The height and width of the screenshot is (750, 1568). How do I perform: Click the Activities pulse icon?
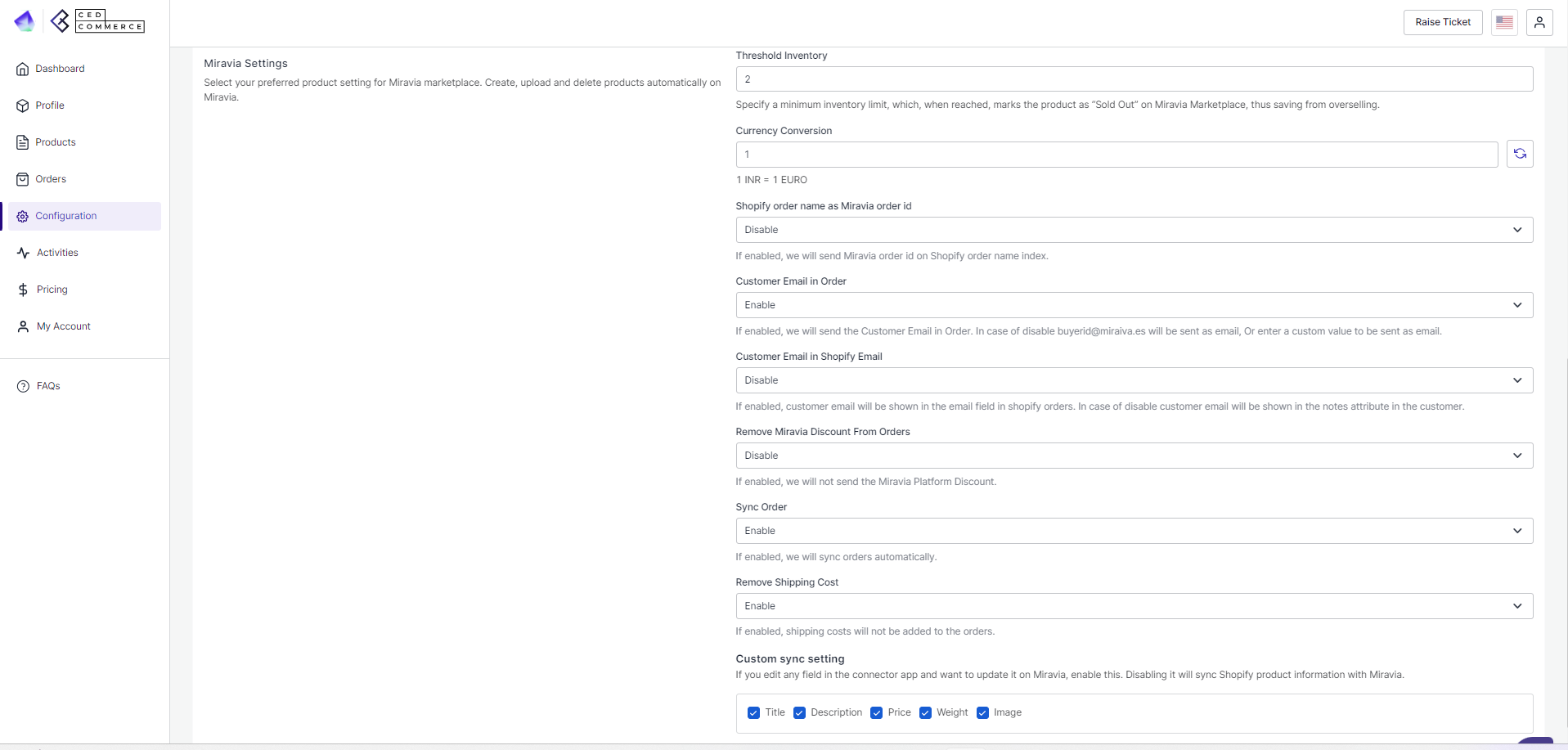coord(23,253)
